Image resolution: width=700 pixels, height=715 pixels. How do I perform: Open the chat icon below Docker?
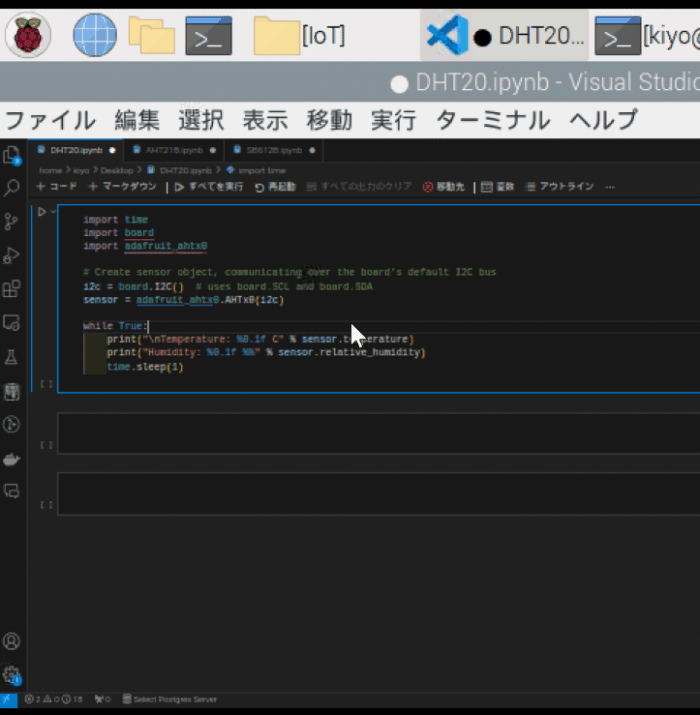[x=11, y=491]
